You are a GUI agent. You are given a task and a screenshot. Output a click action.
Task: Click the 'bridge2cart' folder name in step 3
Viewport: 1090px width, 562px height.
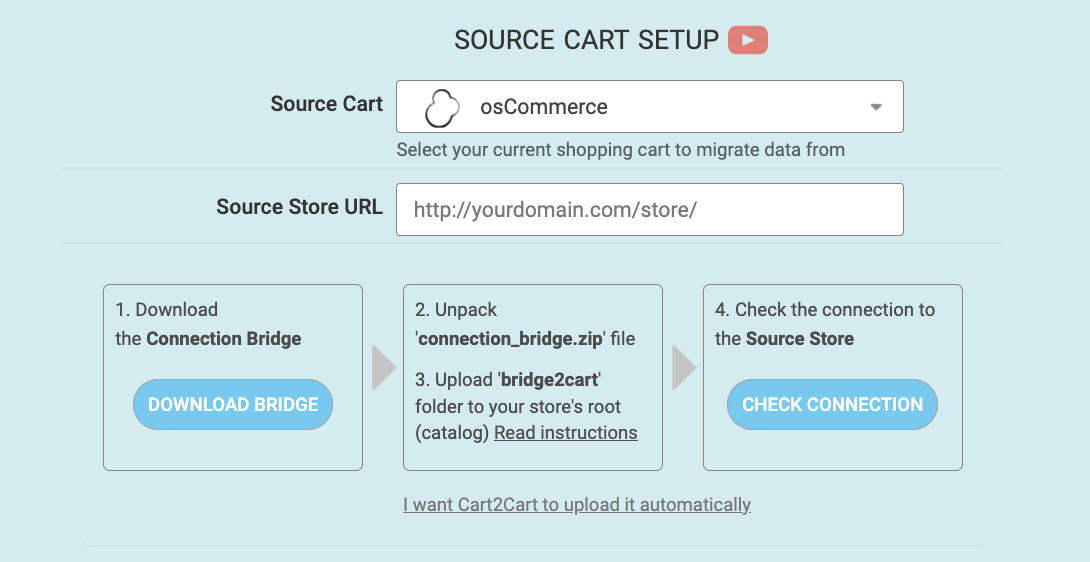[550, 381]
